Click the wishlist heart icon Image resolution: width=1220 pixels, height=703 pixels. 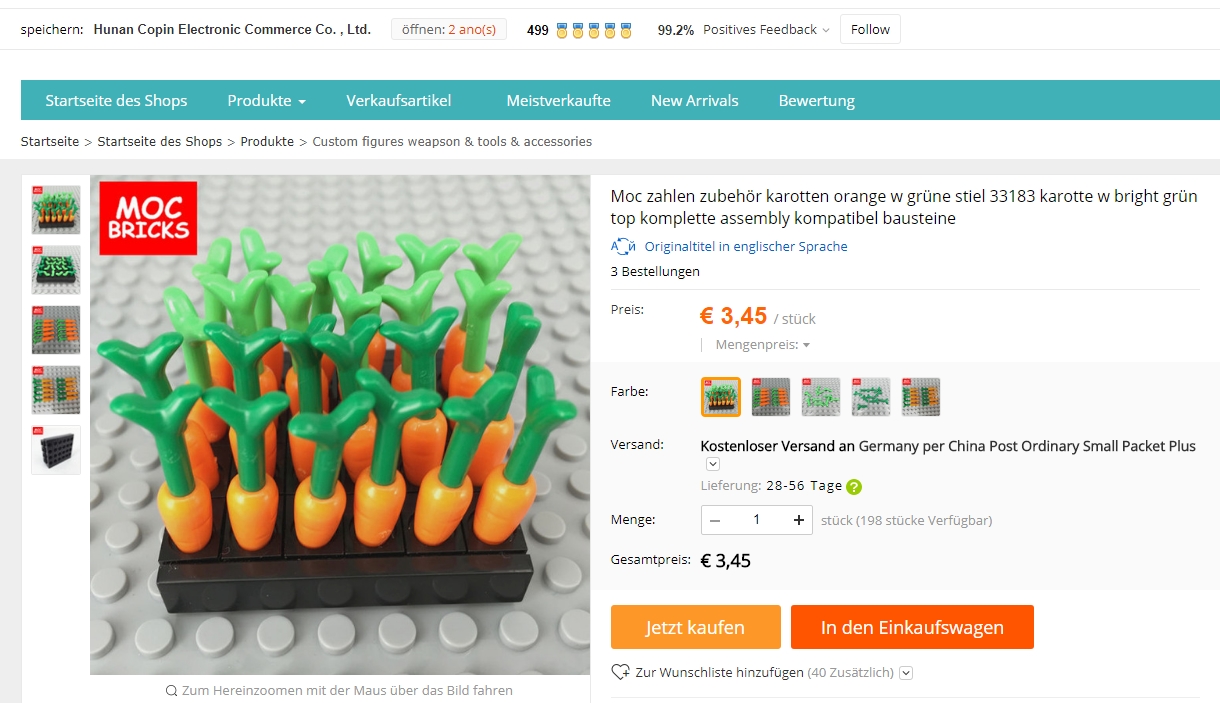pos(620,672)
